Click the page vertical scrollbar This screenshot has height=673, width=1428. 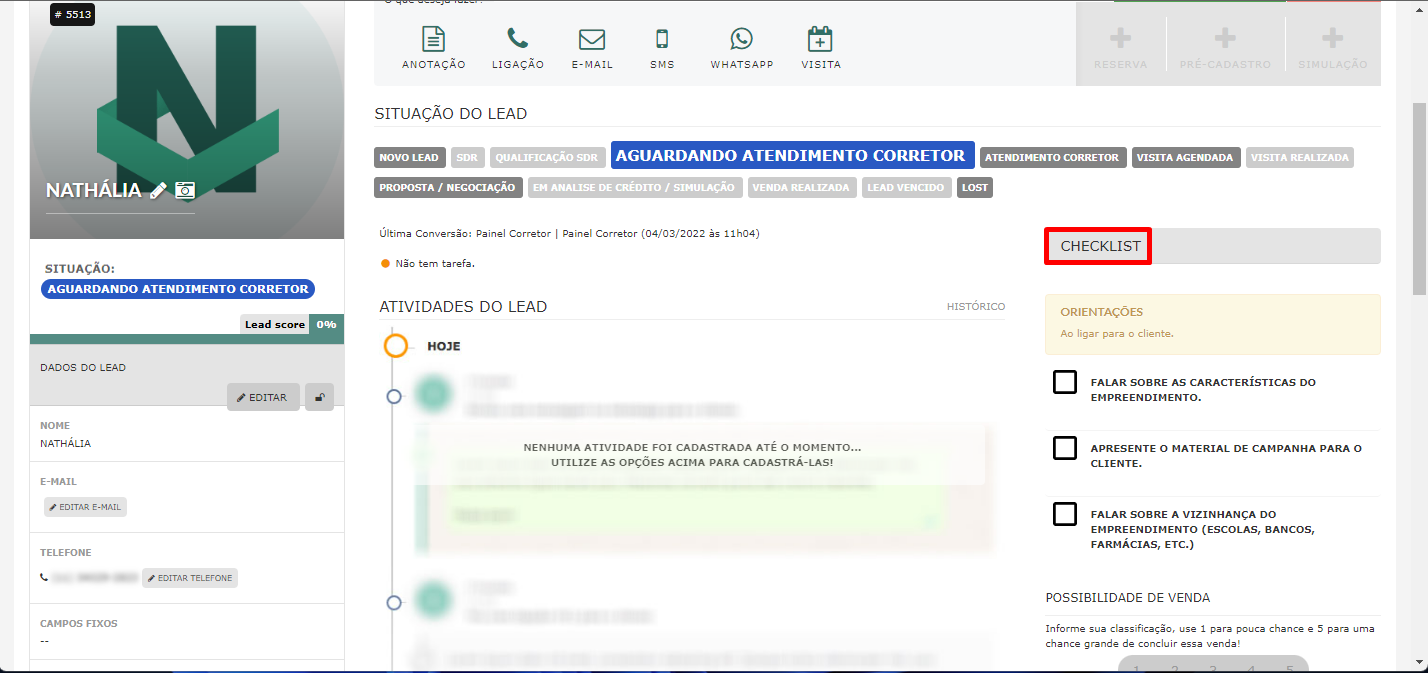1420,197
